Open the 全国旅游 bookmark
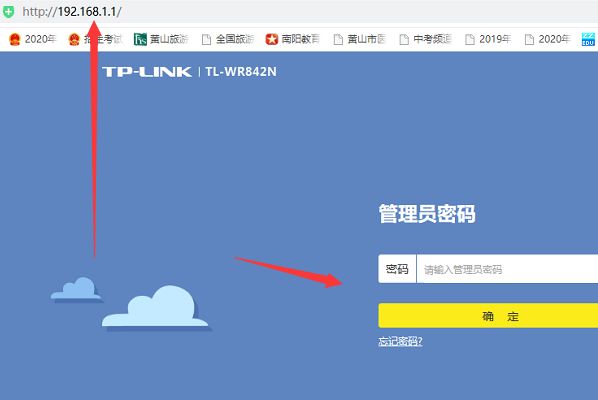Image resolution: width=598 pixels, height=400 pixels. [x=228, y=39]
